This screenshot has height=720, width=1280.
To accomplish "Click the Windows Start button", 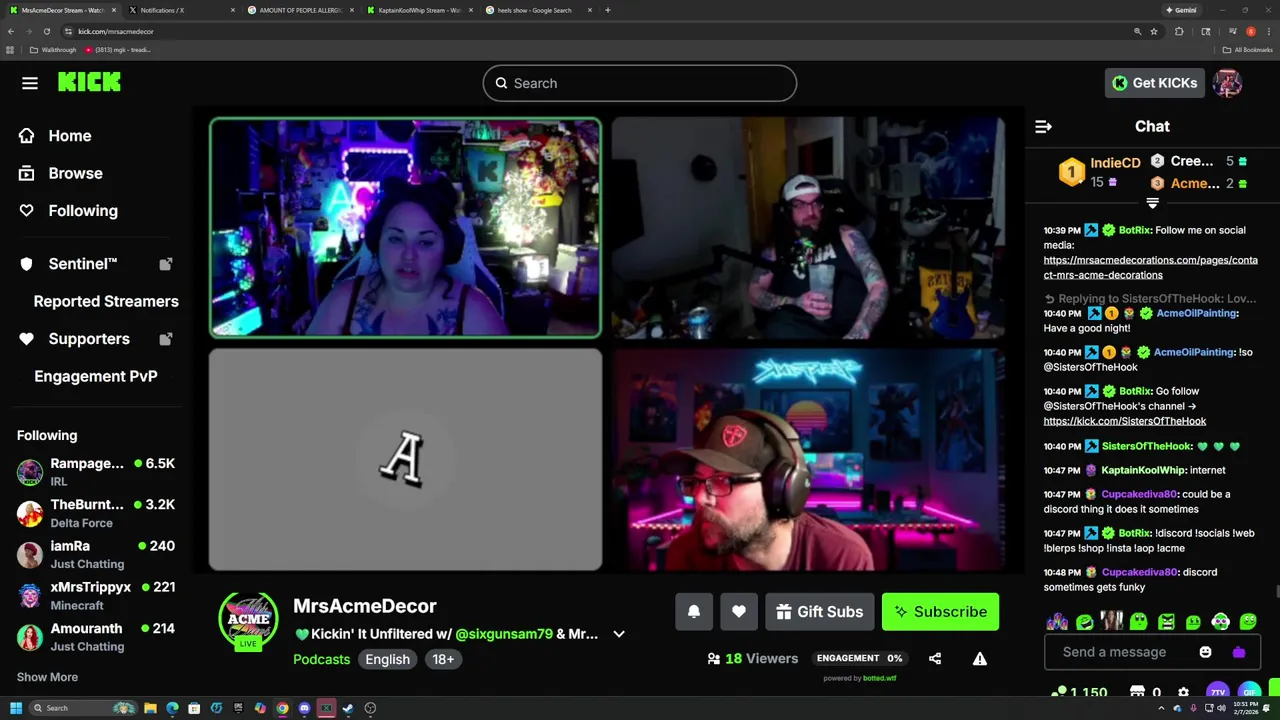I will (16, 708).
